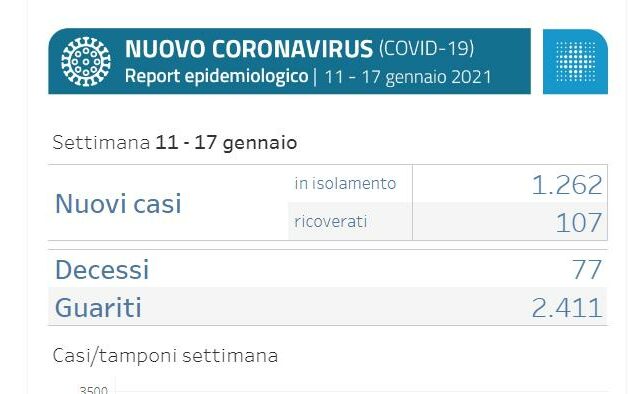Viewport: 640px width, 394px height.
Task: Click the date range 11 - 17 gennaio 2021
Action: click(x=408, y=77)
